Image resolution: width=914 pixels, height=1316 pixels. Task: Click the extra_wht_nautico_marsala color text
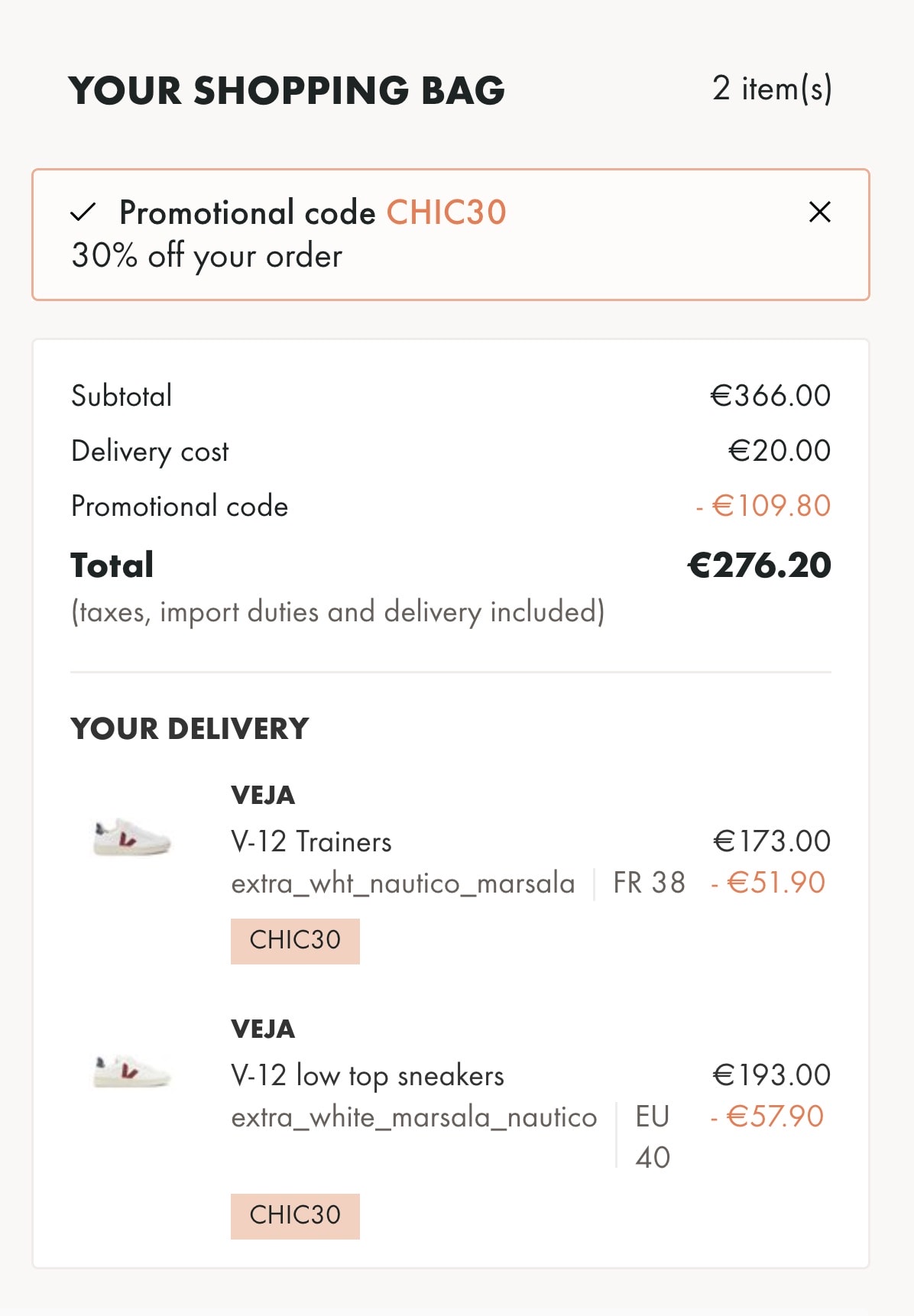[403, 883]
